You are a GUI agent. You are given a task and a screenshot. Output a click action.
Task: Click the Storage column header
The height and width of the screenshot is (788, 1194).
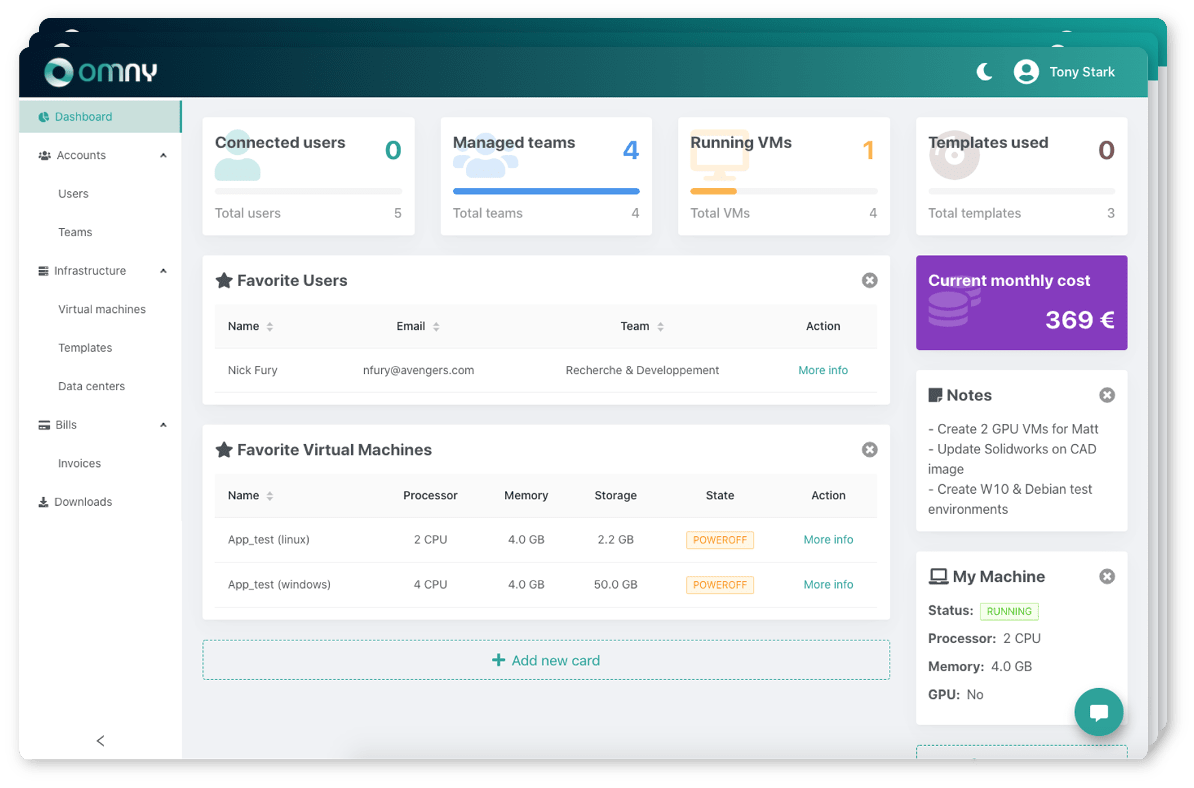click(615, 495)
